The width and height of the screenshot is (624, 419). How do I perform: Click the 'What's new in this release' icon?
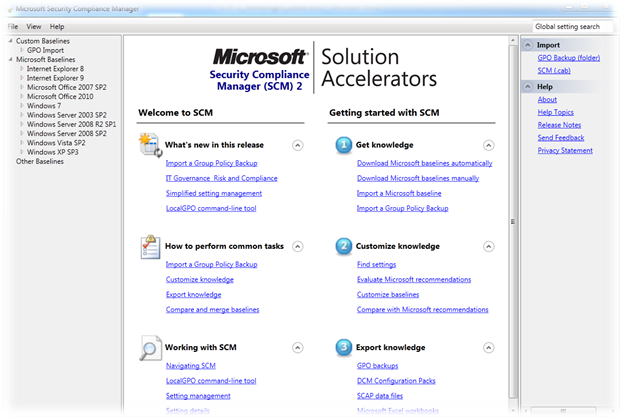(x=150, y=145)
